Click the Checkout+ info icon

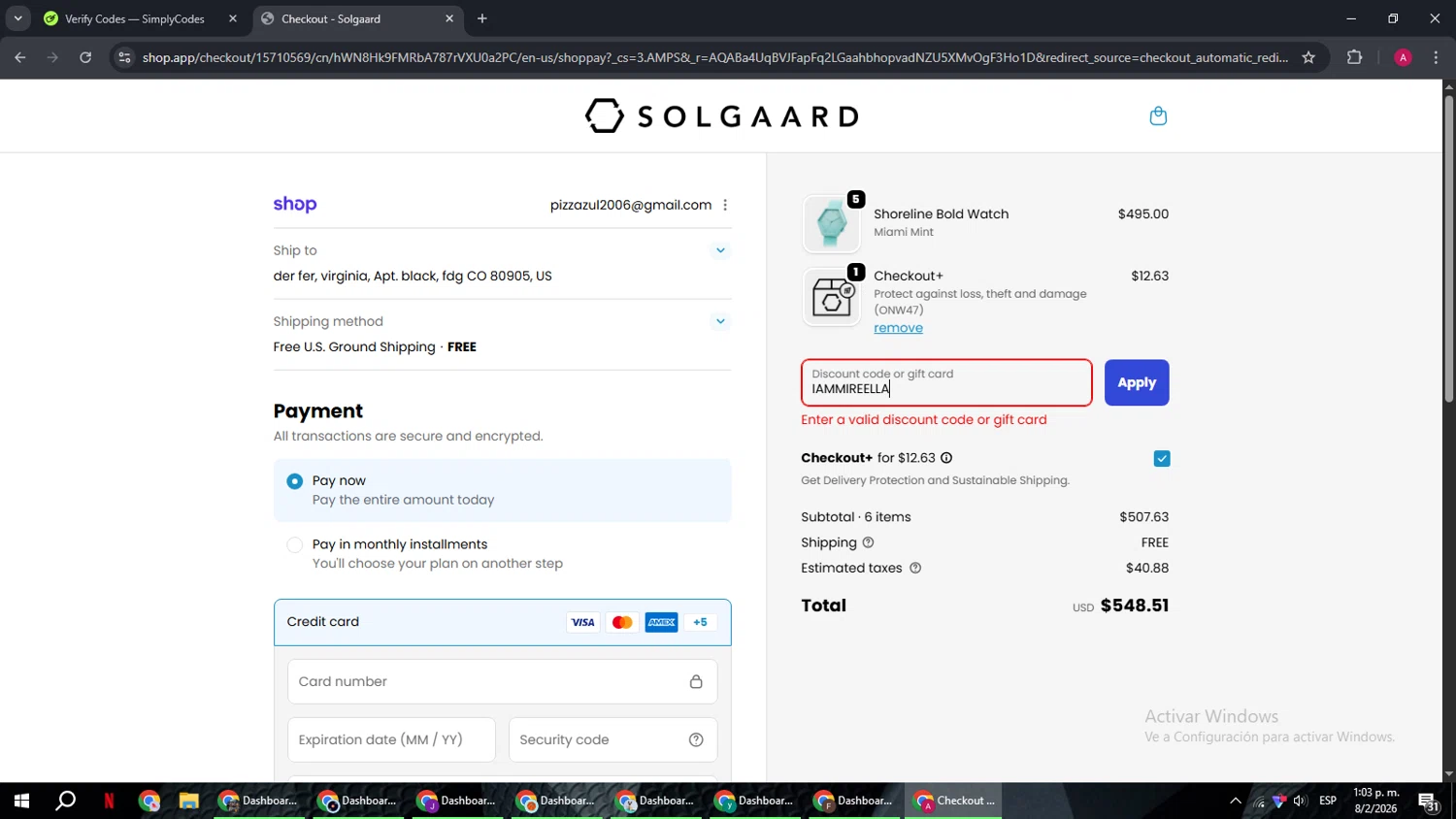tap(946, 458)
